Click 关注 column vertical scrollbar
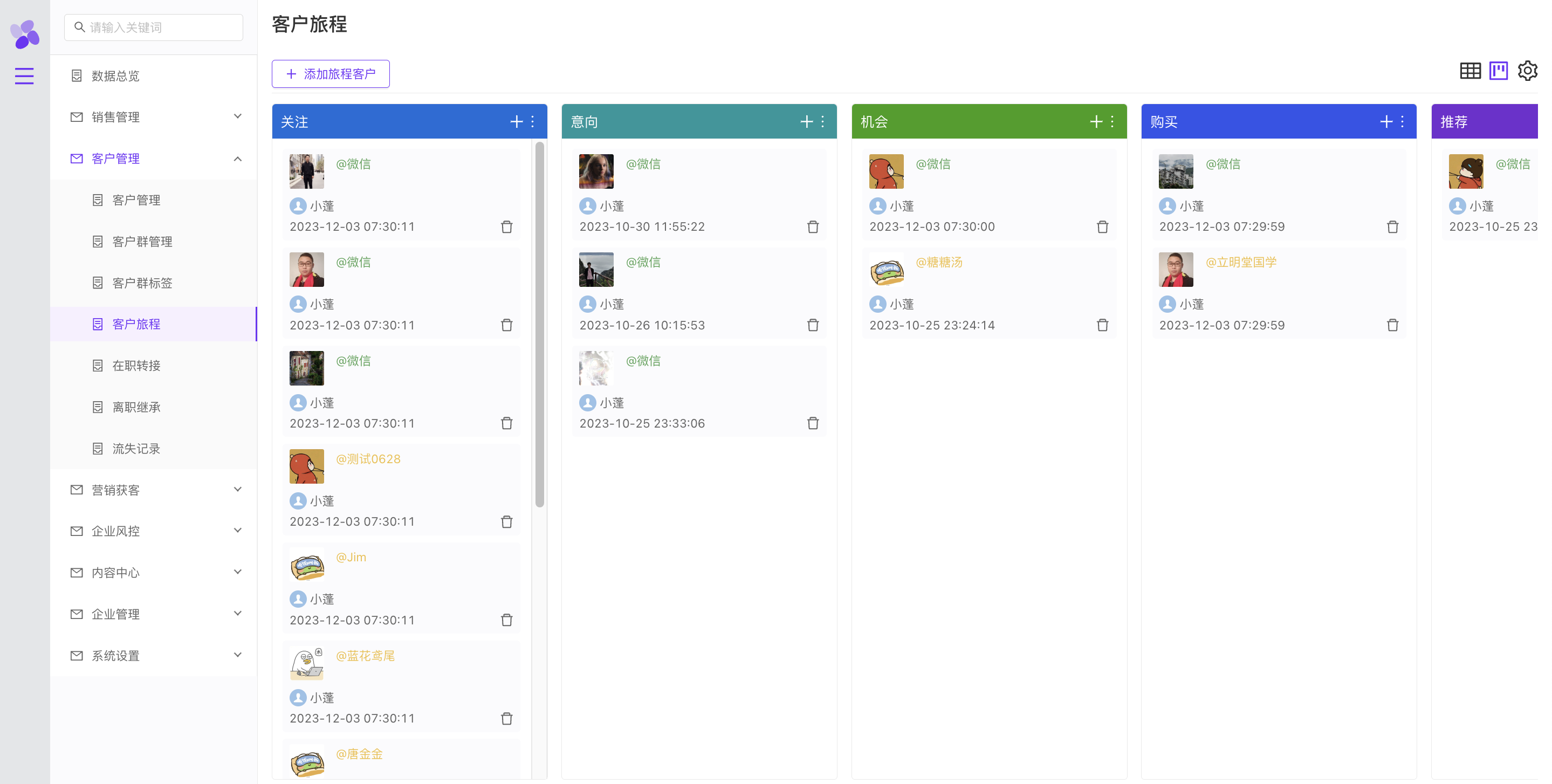 pyautogui.click(x=540, y=326)
